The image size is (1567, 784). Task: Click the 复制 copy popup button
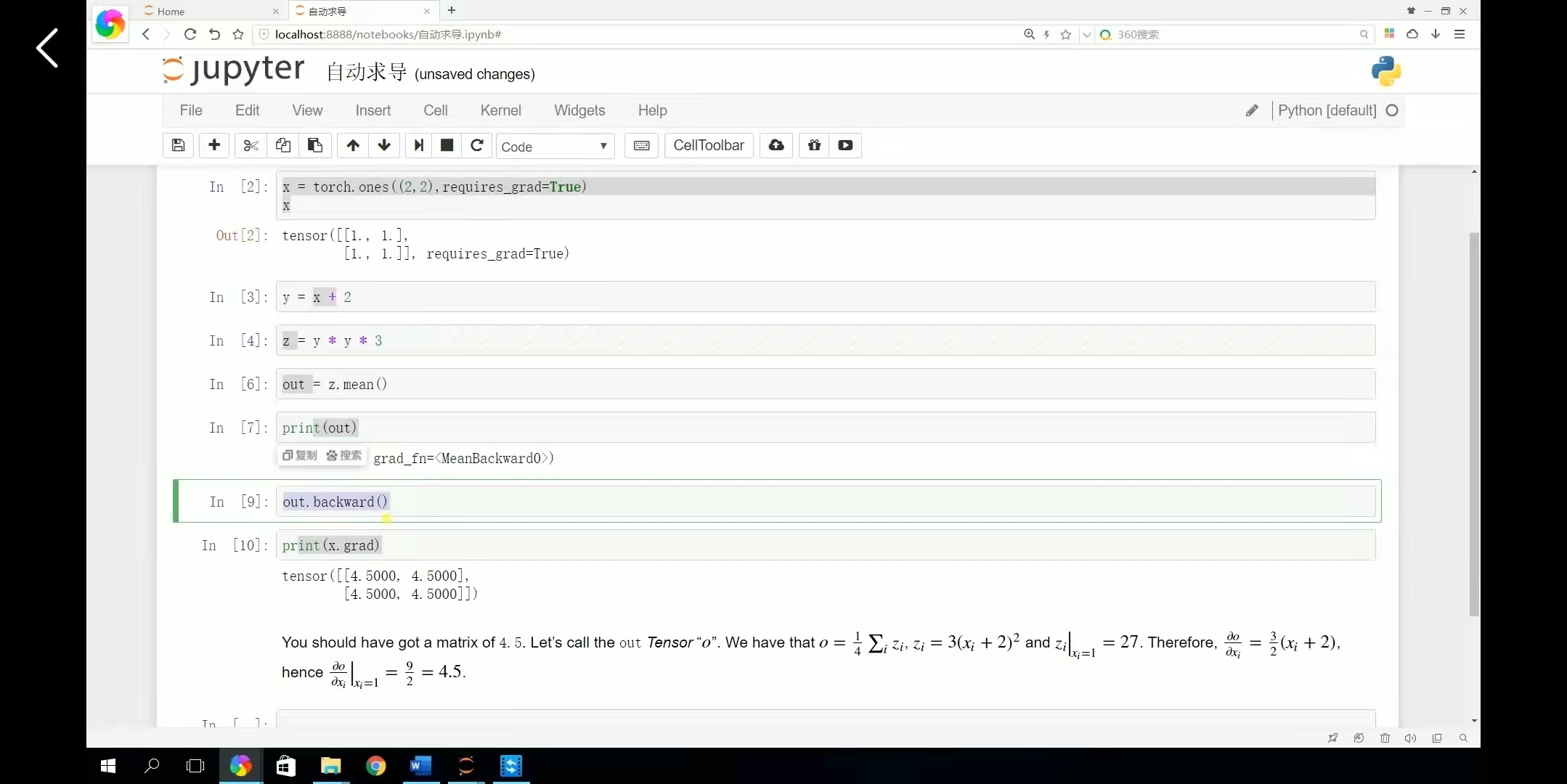pos(300,455)
